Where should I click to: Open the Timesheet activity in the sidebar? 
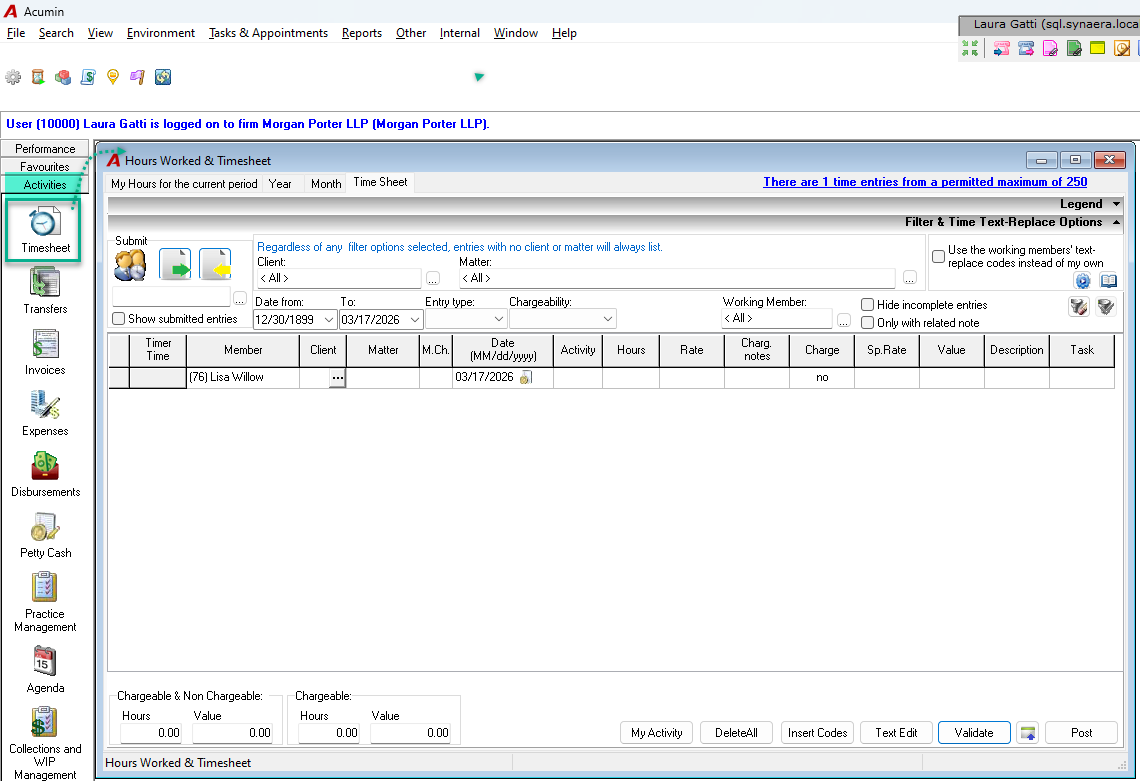click(44, 229)
